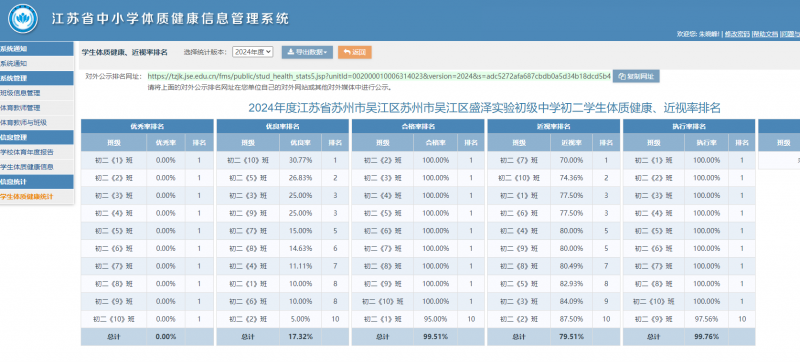The width and height of the screenshot is (800, 362).
Task: Click the 99.76% 执行率 total cell
Action: [707, 337]
